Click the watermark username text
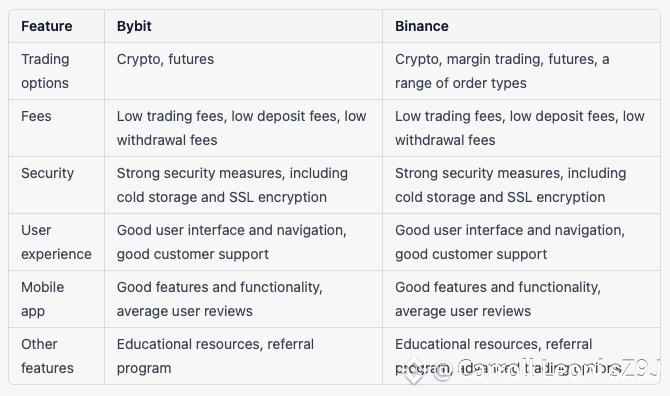Image resolution: width=670 pixels, height=396 pixels. (547, 369)
